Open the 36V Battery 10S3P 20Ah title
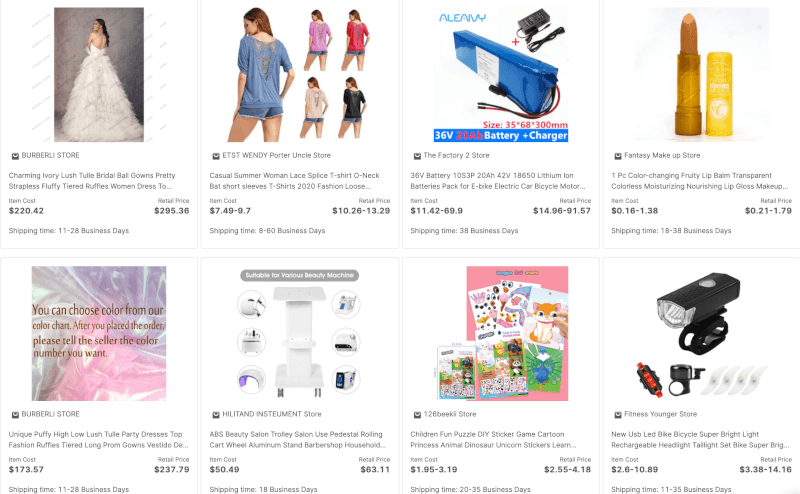 point(497,181)
